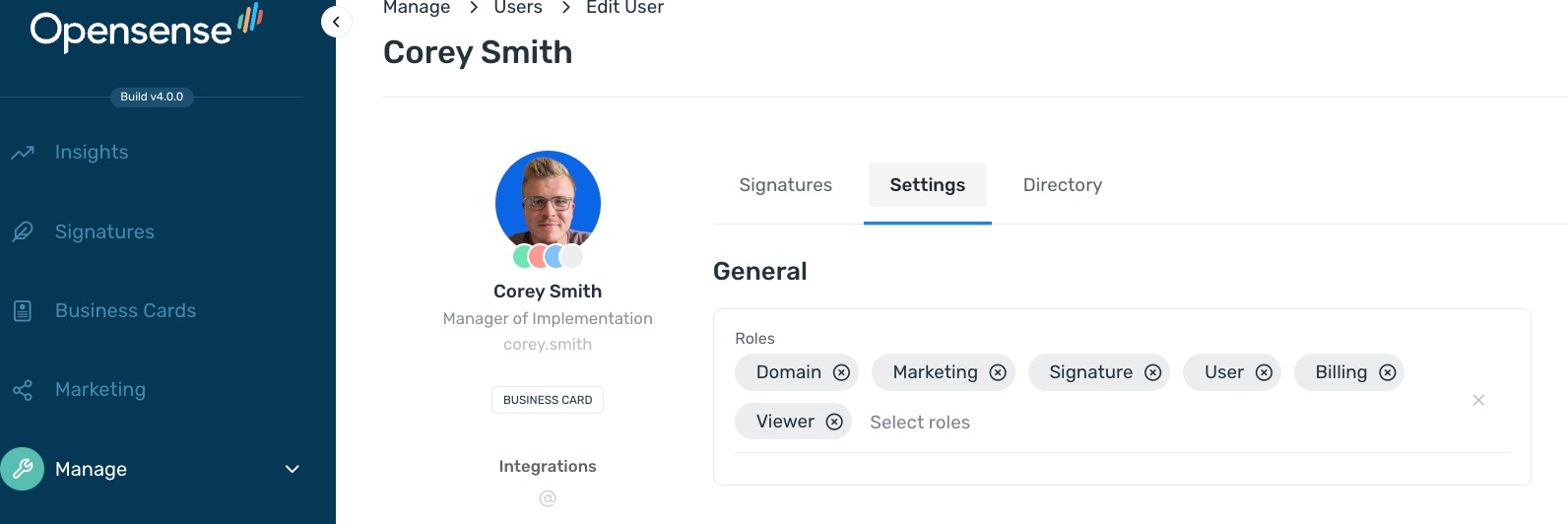Open the Select roles dropdown
The width and height of the screenshot is (1568, 524).
coord(920,423)
